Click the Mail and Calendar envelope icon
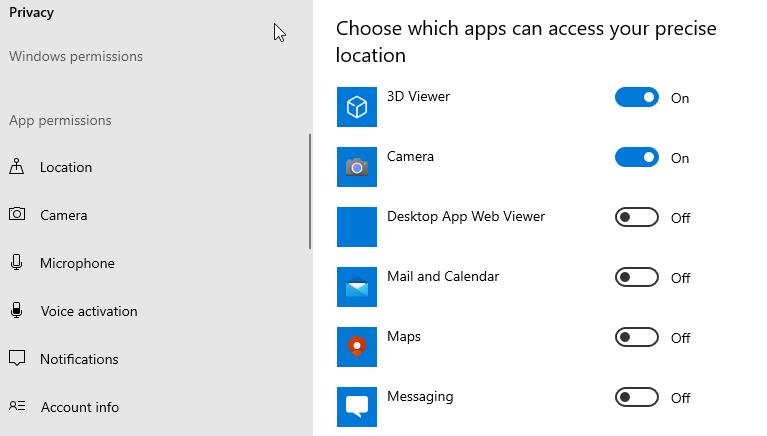The height and width of the screenshot is (436, 767). [357, 287]
